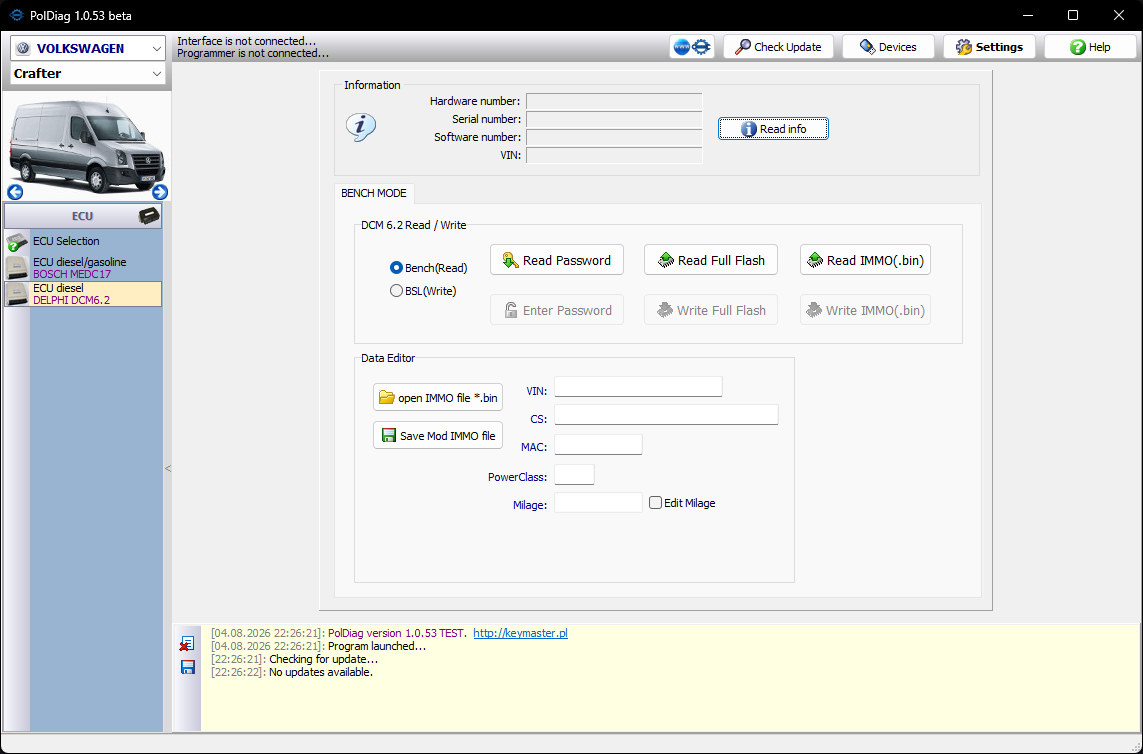
Task: Click Read Password
Action: point(557,260)
